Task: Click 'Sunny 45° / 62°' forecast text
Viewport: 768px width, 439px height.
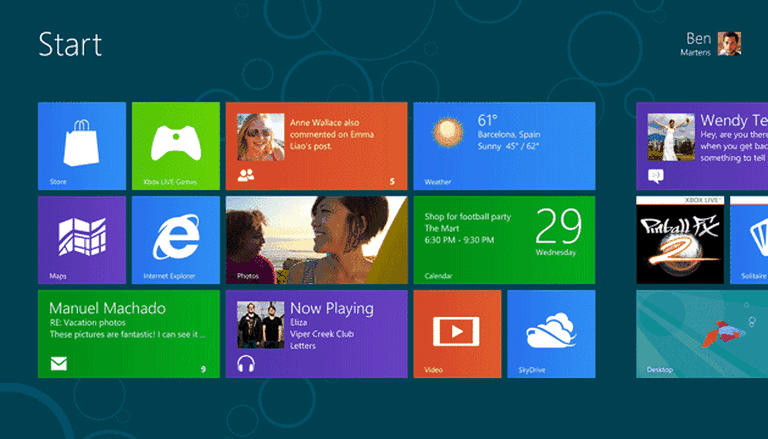Action: pyautogui.click(x=508, y=146)
